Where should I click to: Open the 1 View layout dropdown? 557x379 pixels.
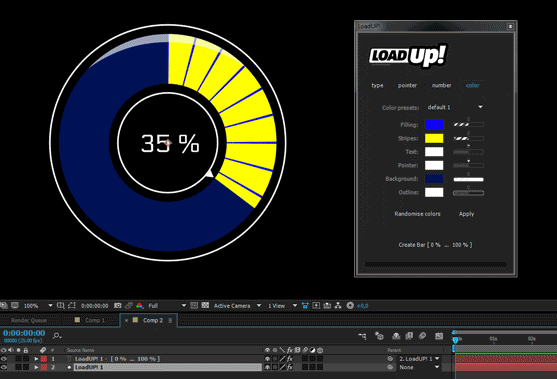pyautogui.click(x=282, y=305)
